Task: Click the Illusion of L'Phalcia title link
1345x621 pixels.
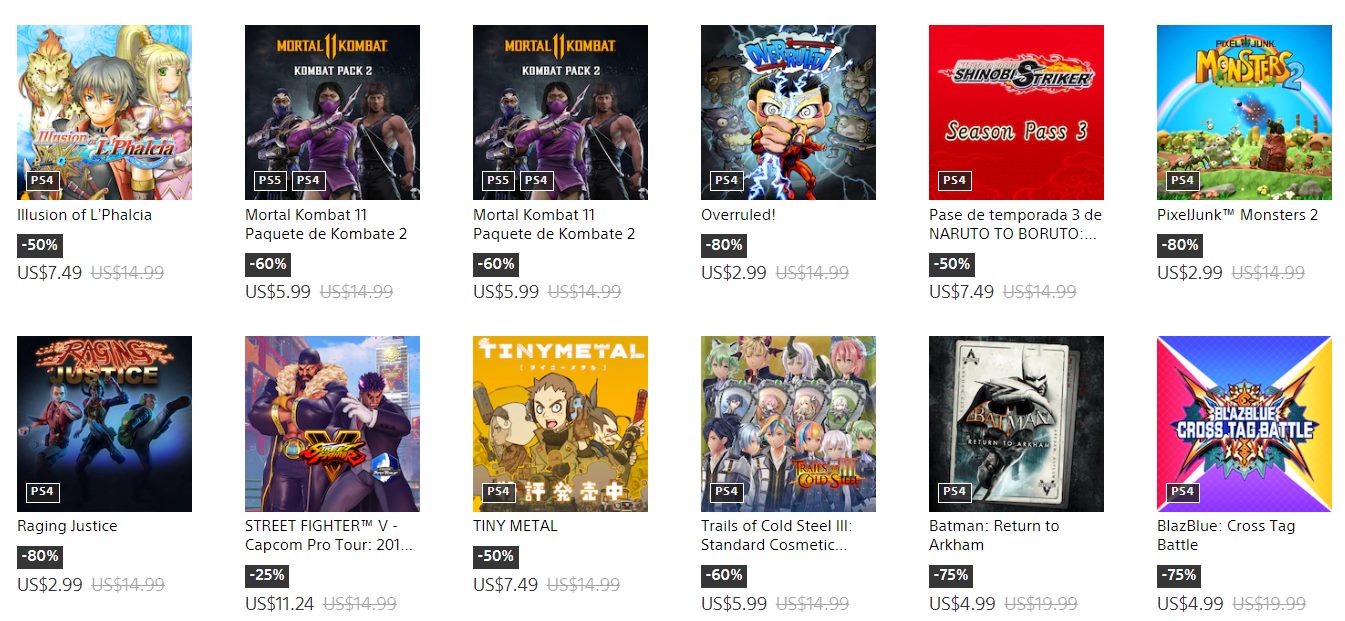Action: (x=85, y=215)
